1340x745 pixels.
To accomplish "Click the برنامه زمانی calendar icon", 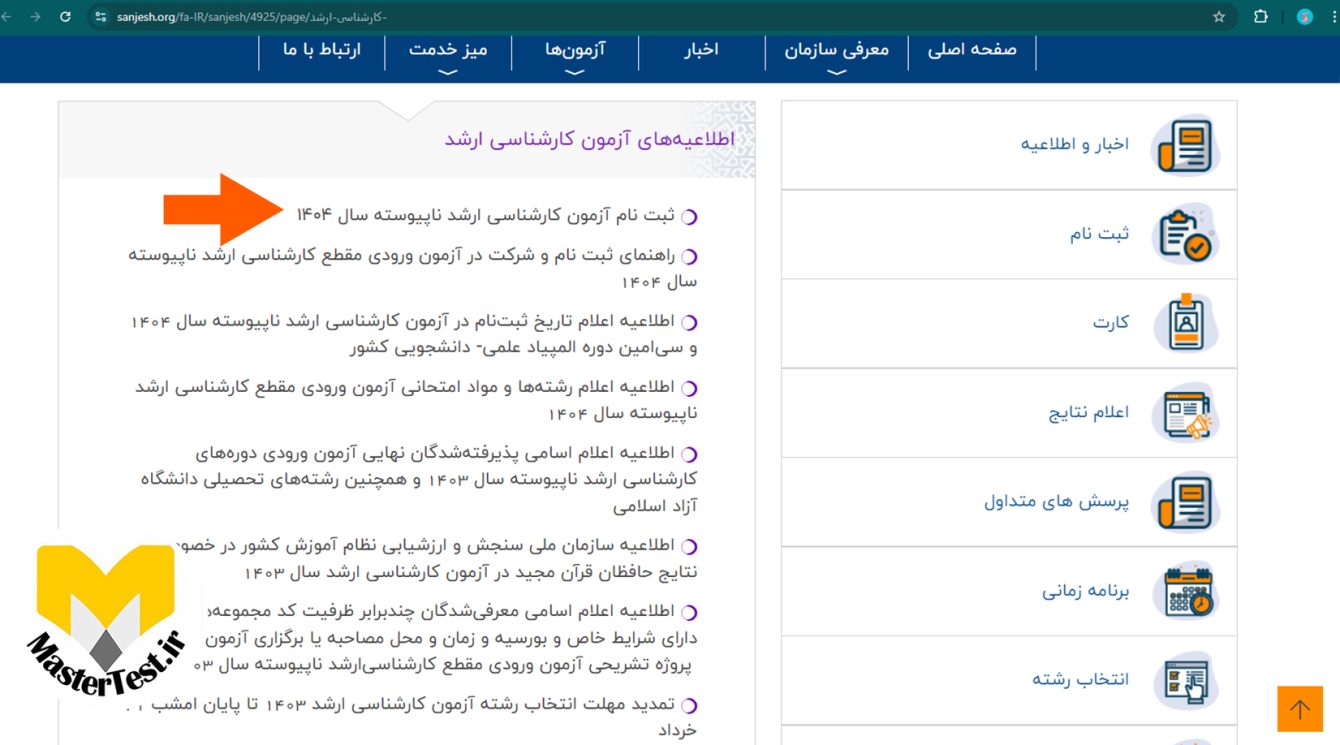I will 1185,590.
